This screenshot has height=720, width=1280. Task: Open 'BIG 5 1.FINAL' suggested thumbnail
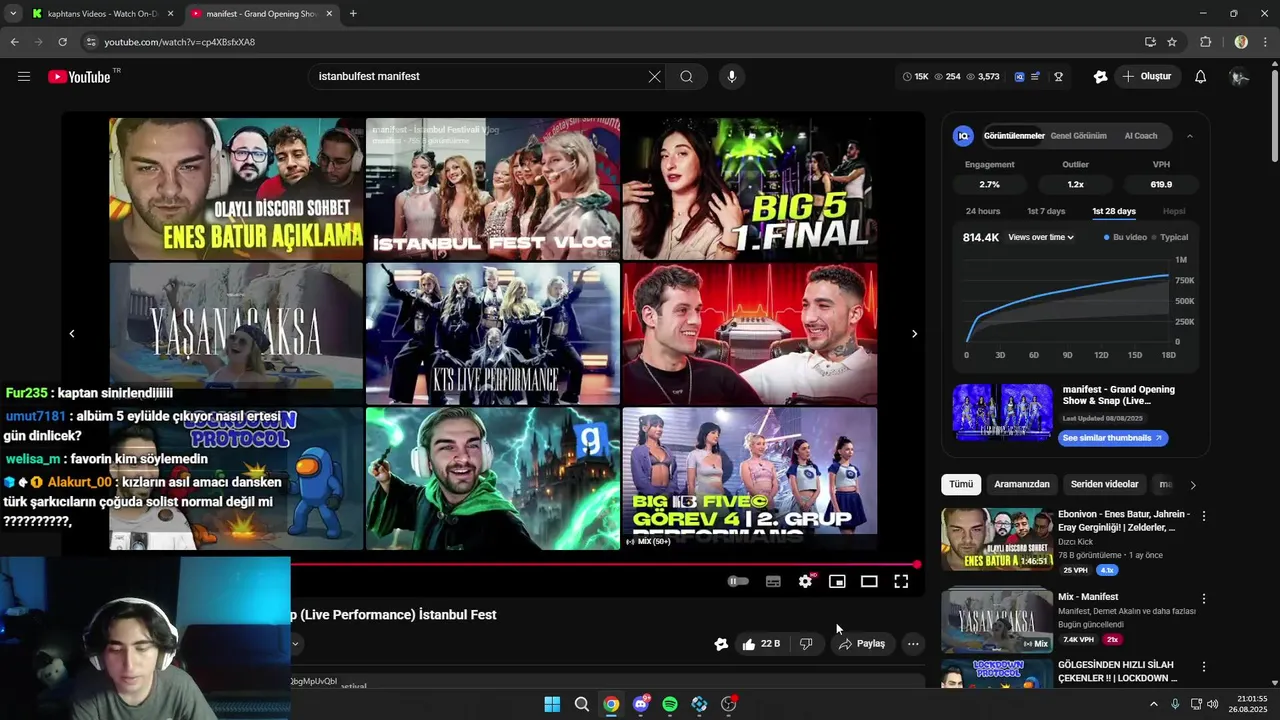click(750, 189)
